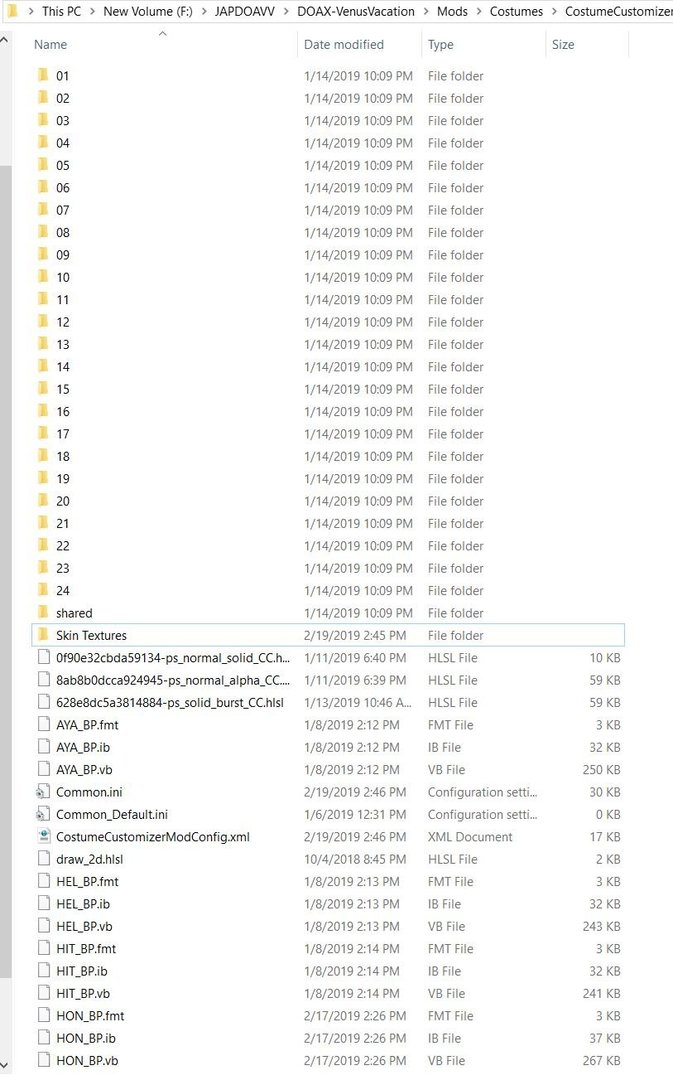Expand the chevron after This PC
This screenshot has width=673, height=1080.
click(x=92, y=11)
